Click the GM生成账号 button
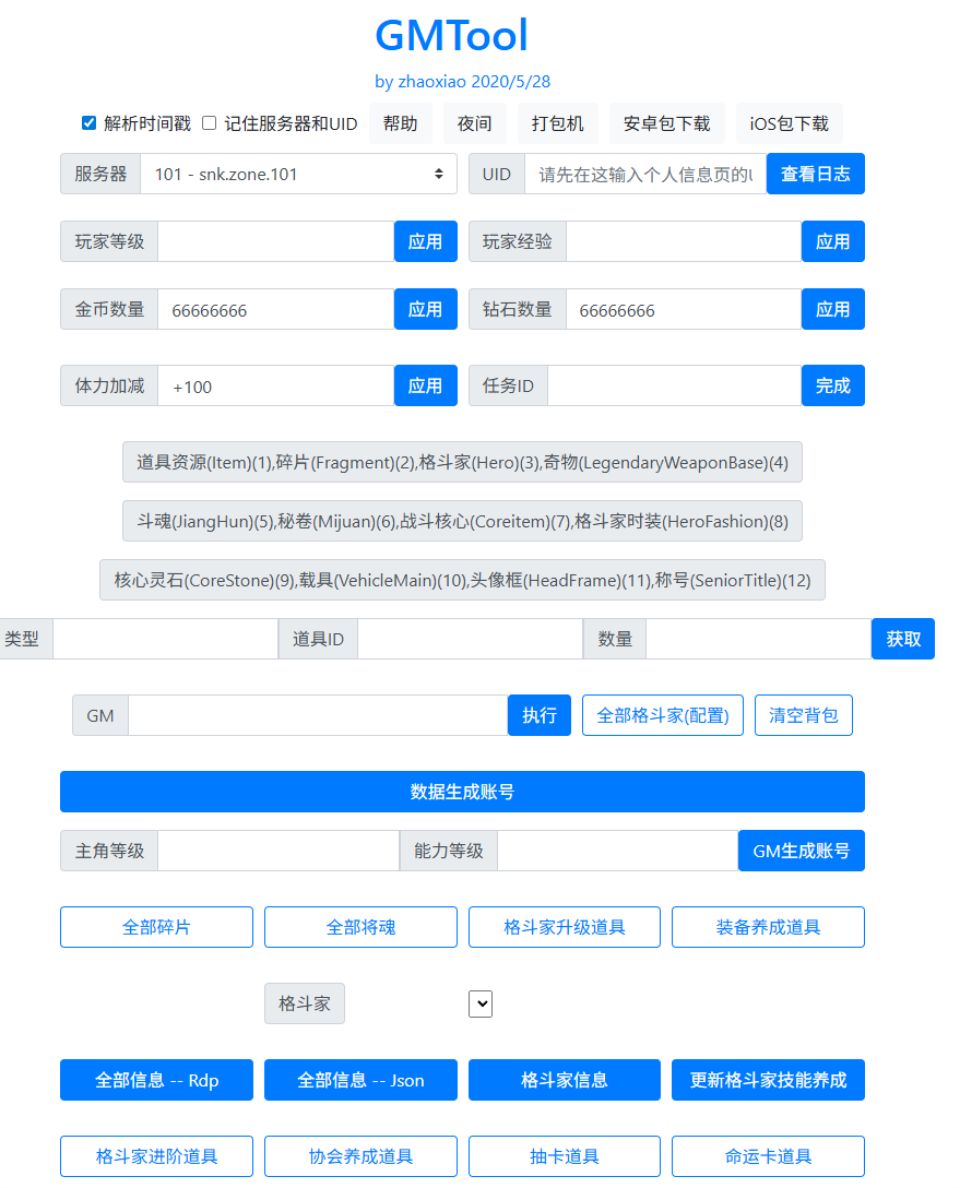The height and width of the screenshot is (1188, 960). pos(801,852)
